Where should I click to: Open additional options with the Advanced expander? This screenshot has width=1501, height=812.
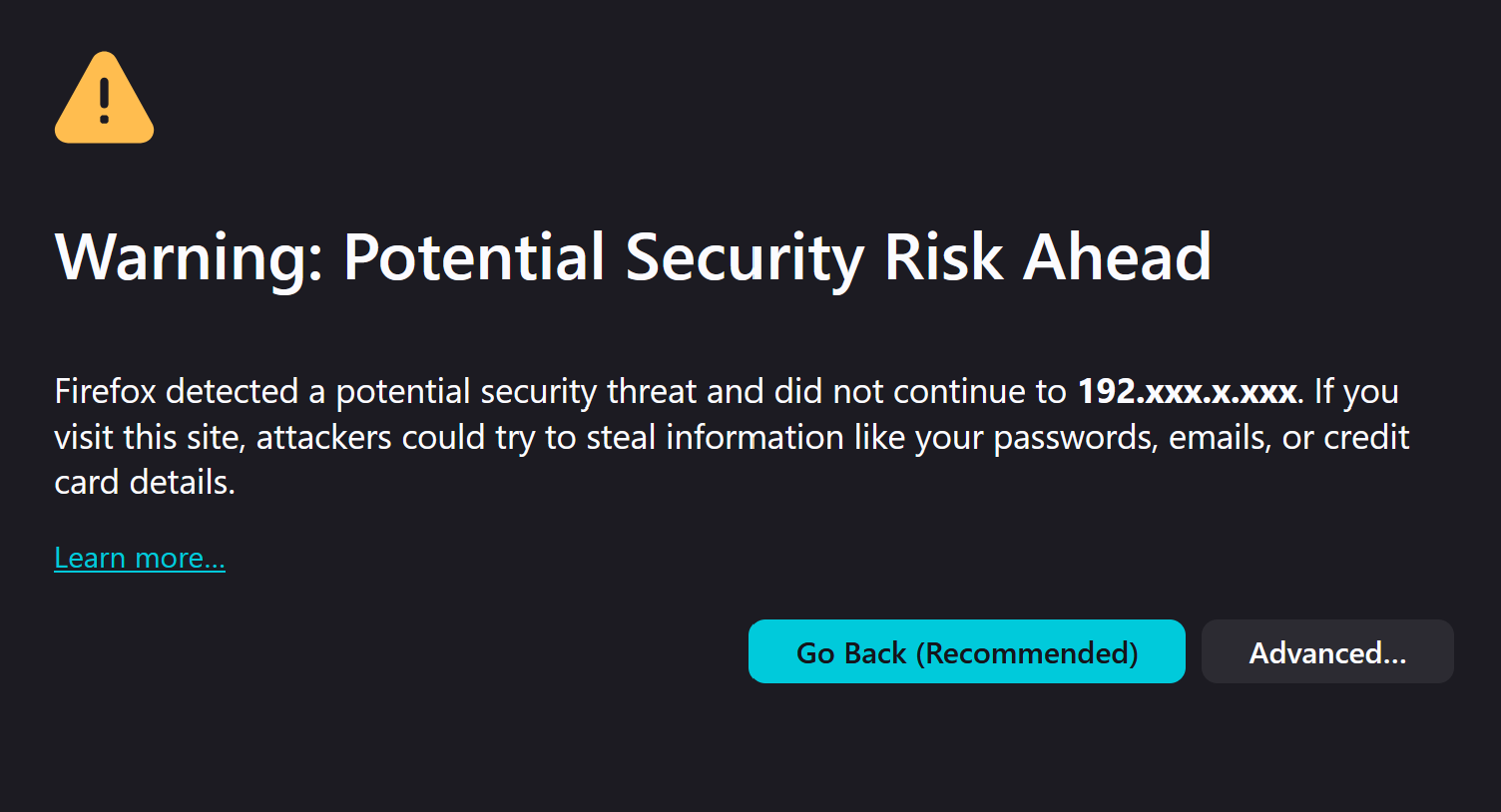pyautogui.click(x=1327, y=651)
